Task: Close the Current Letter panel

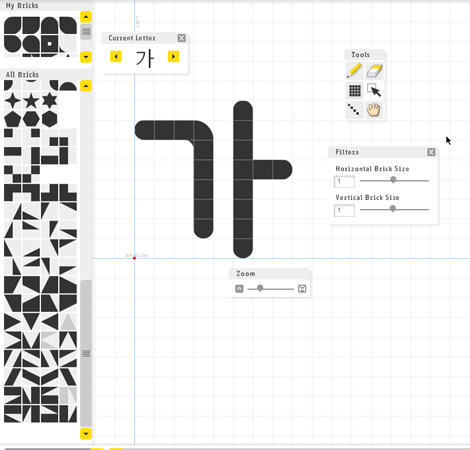Action: [x=181, y=38]
